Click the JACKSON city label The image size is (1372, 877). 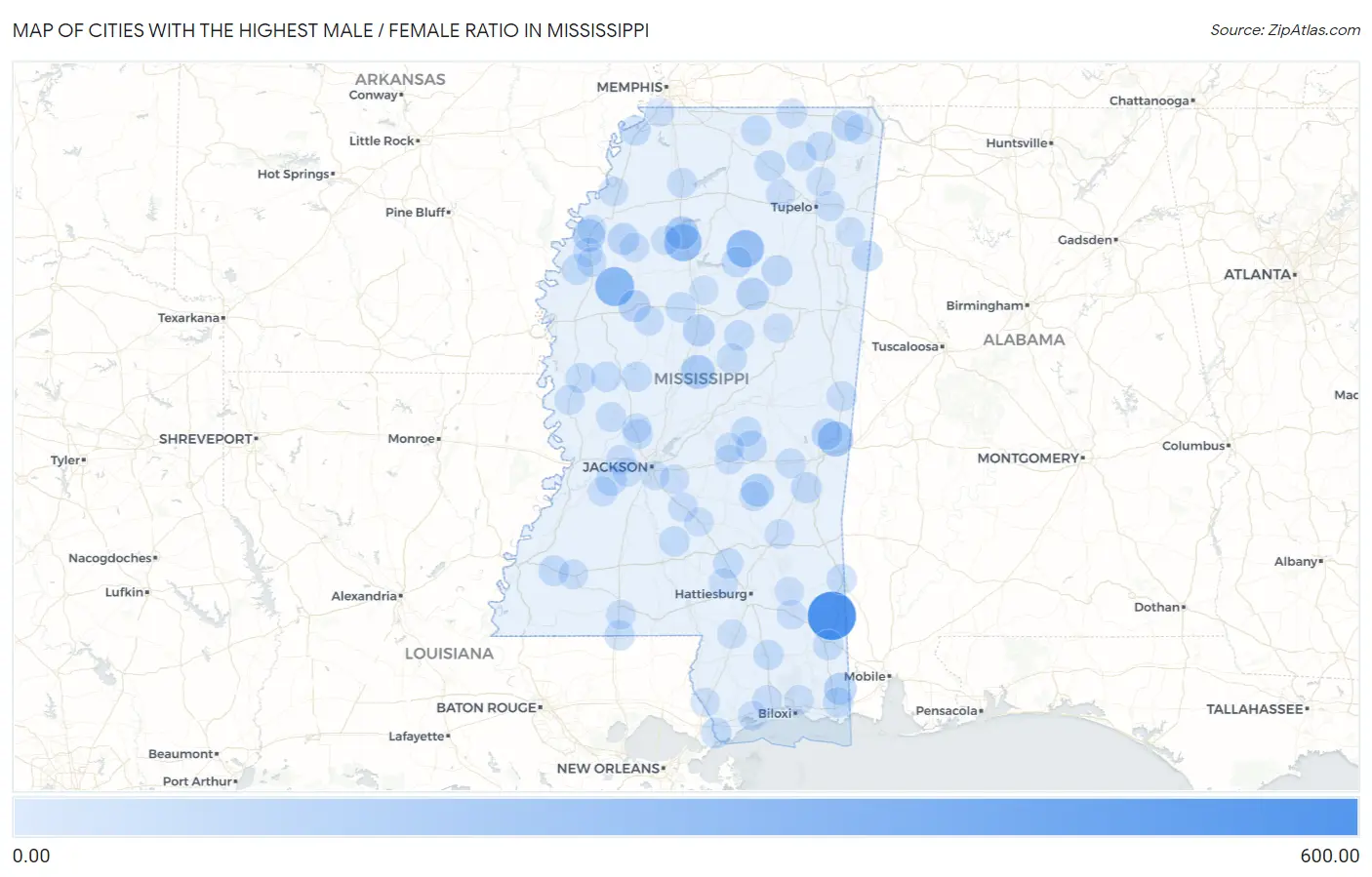616,467
